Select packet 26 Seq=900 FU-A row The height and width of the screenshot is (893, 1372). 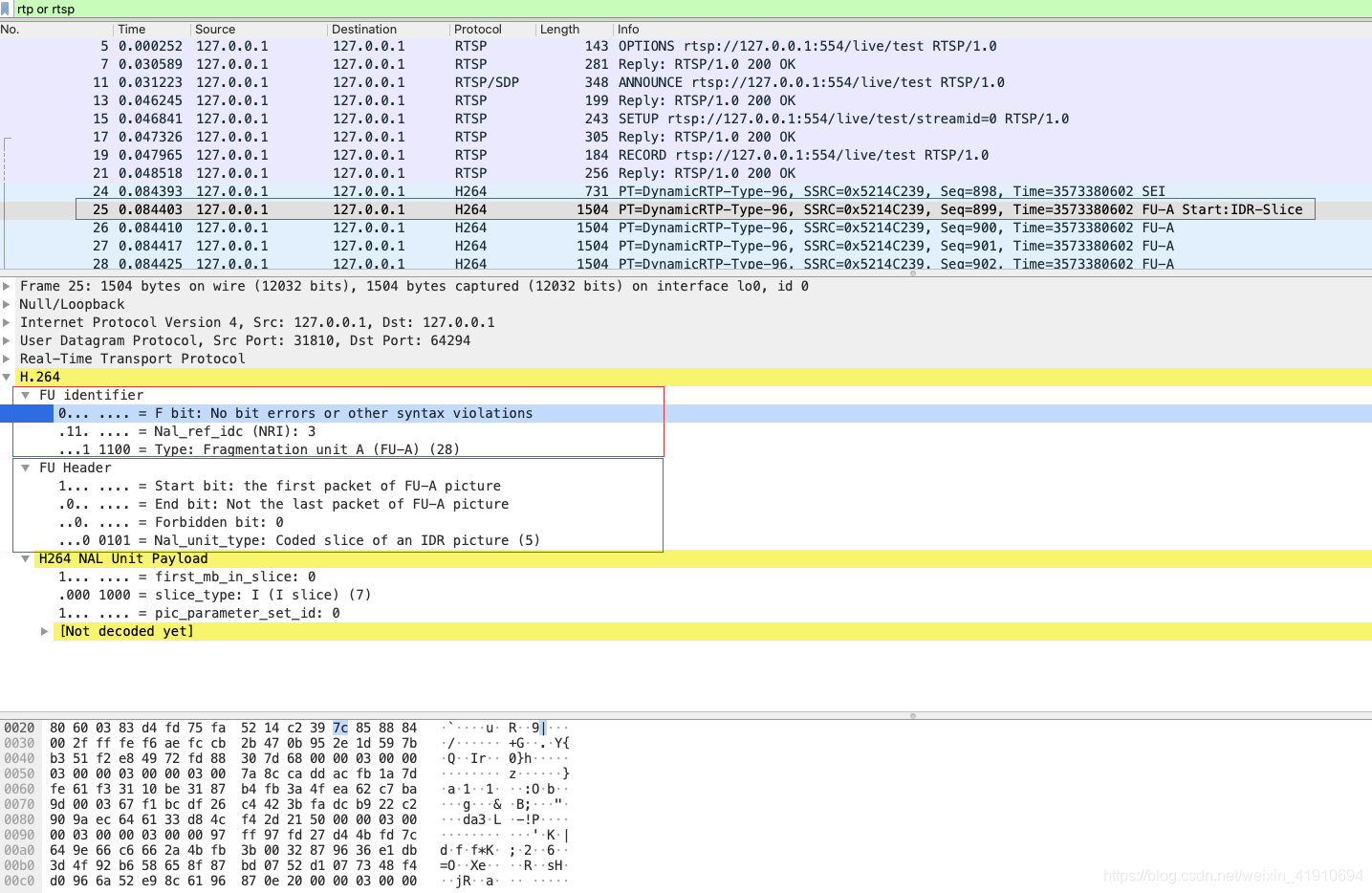(686, 228)
